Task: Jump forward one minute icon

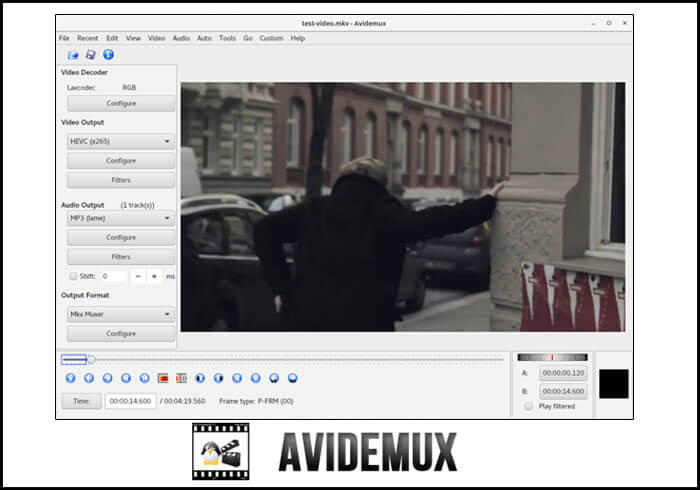Action: coord(292,378)
